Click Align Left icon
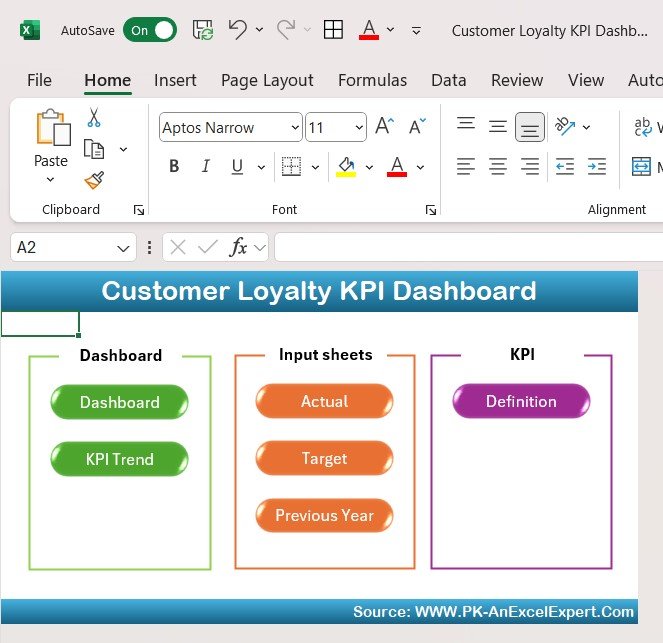 coord(466,166)
